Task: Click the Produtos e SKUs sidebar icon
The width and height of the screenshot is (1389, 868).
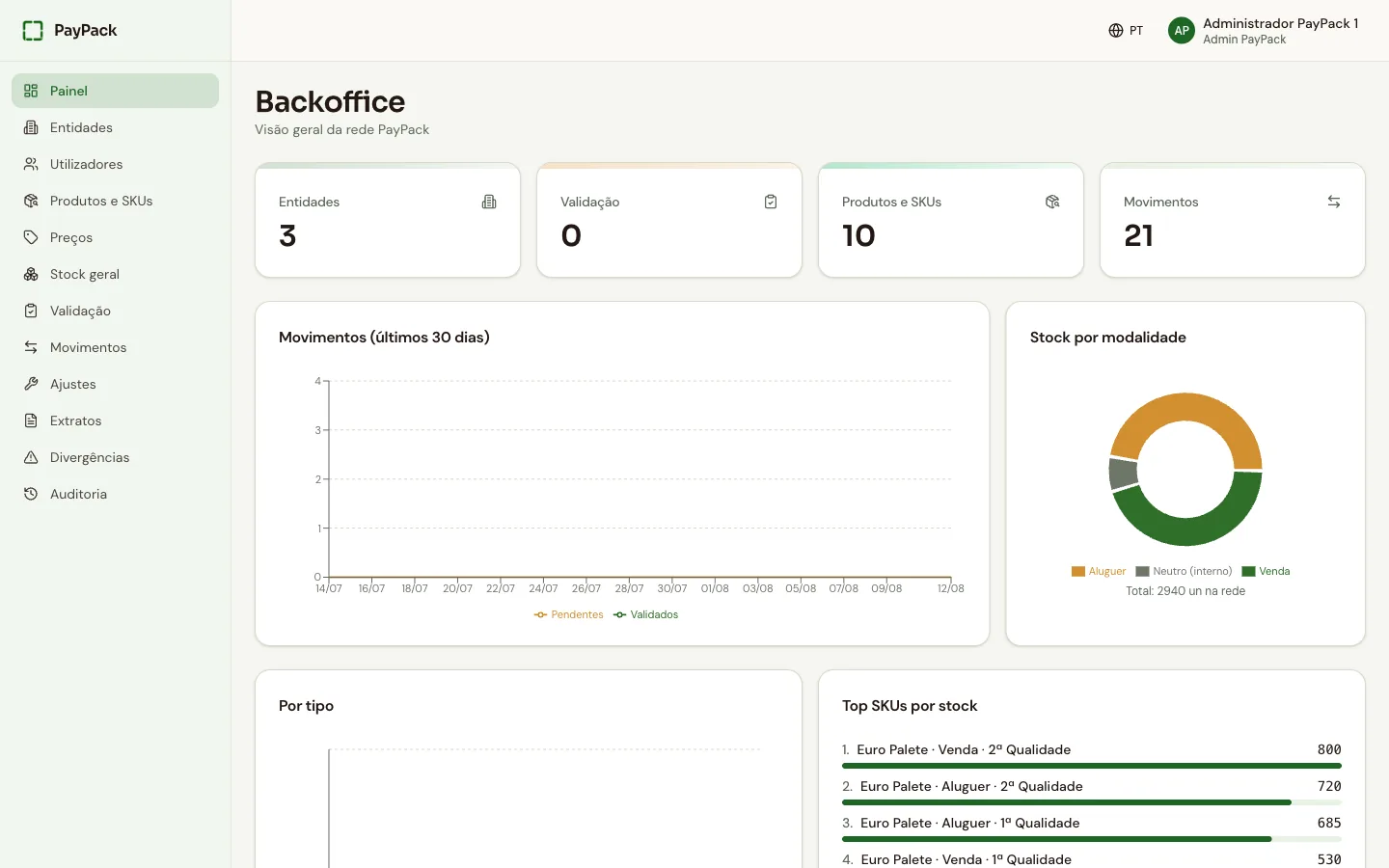Action: point(31,201)
